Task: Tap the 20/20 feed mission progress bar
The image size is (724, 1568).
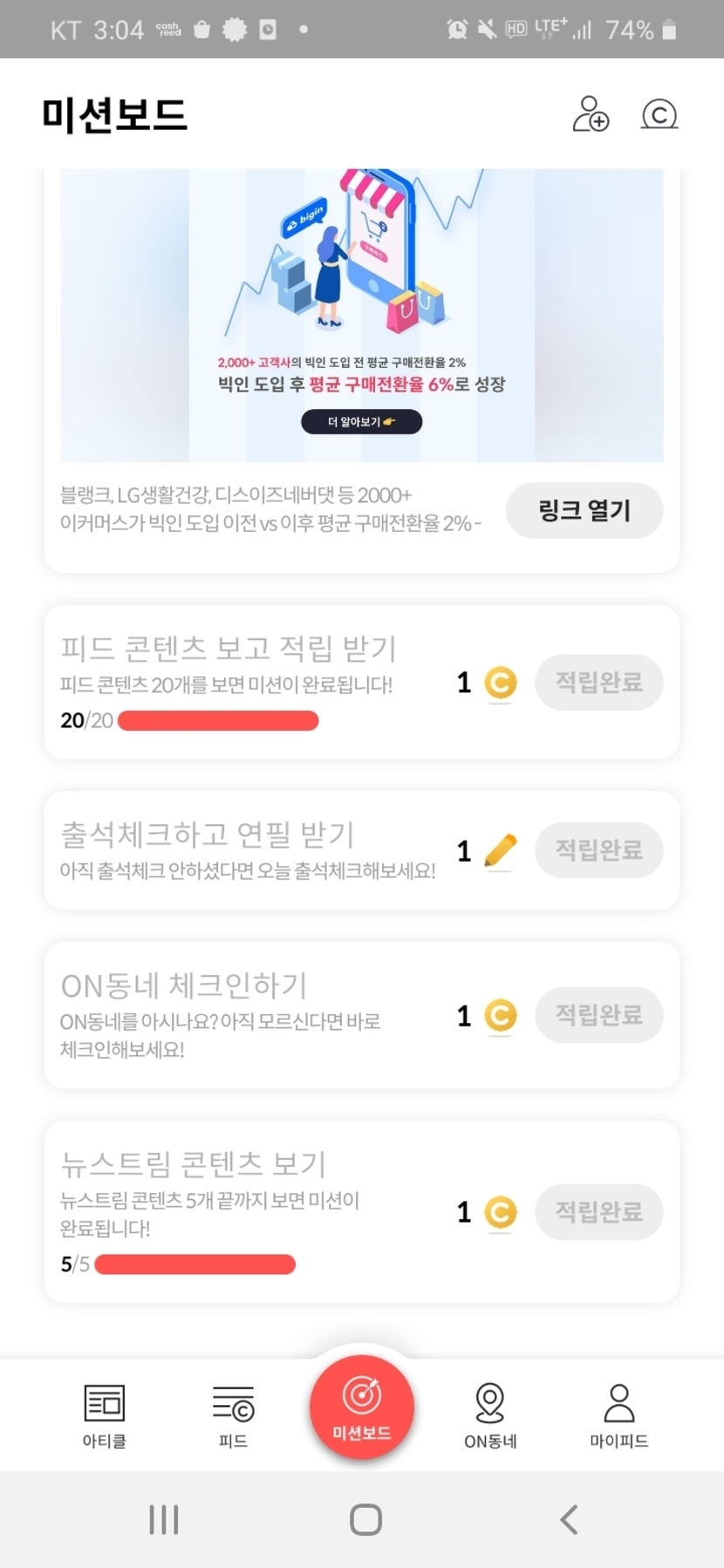Action: pos(218,721)
